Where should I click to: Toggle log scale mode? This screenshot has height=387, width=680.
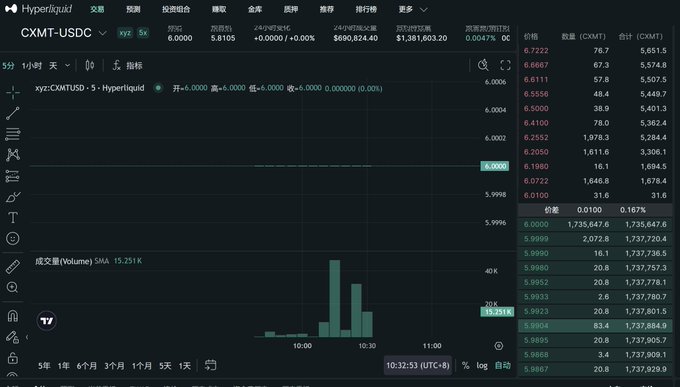pos(482,365)
